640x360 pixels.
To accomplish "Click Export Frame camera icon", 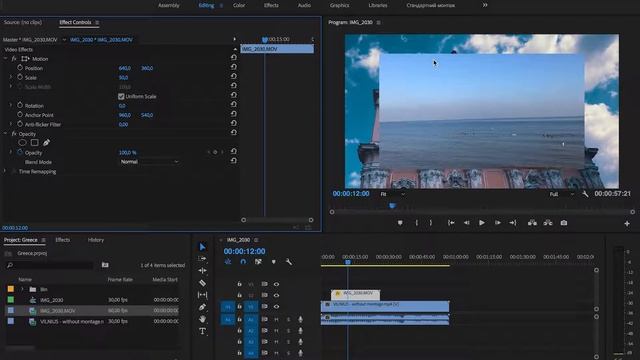I will click(x=564, y=223).
